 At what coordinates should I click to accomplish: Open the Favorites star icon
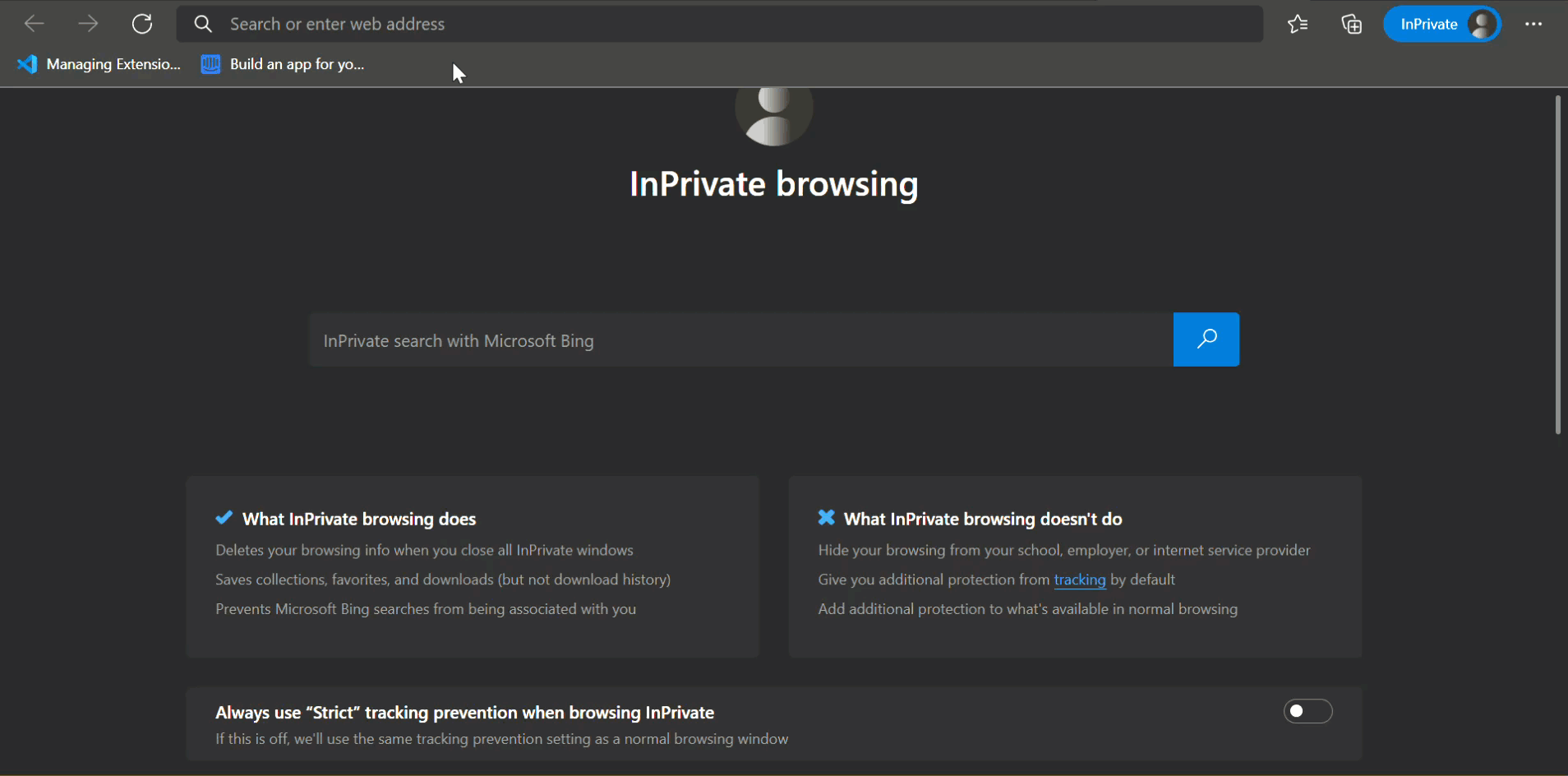point(1298,24)
